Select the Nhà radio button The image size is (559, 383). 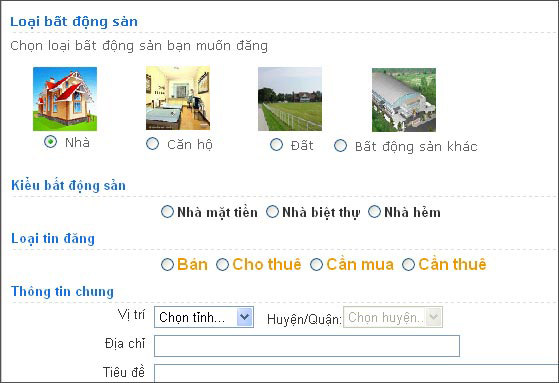point(50,142)
